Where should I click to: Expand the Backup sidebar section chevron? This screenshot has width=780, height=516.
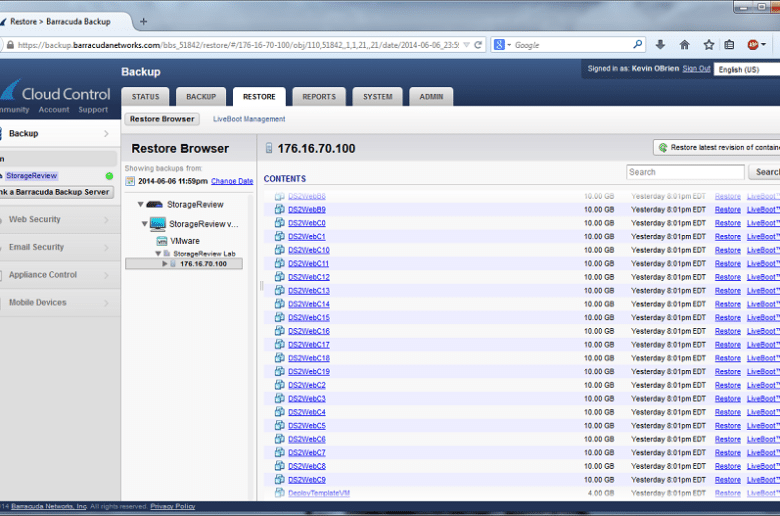tap(106, 133)
